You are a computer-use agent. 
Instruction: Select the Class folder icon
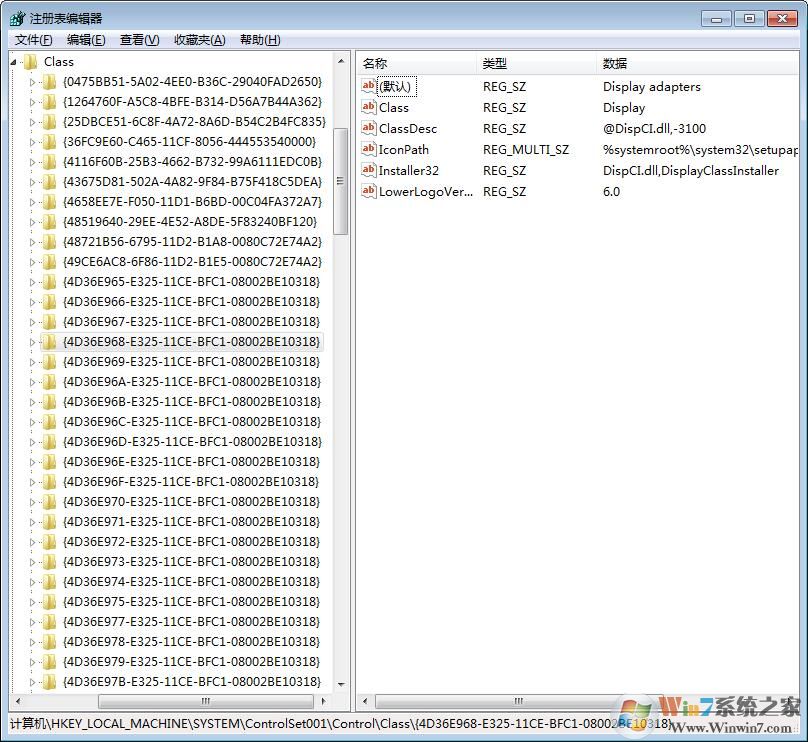pos(30,62)
